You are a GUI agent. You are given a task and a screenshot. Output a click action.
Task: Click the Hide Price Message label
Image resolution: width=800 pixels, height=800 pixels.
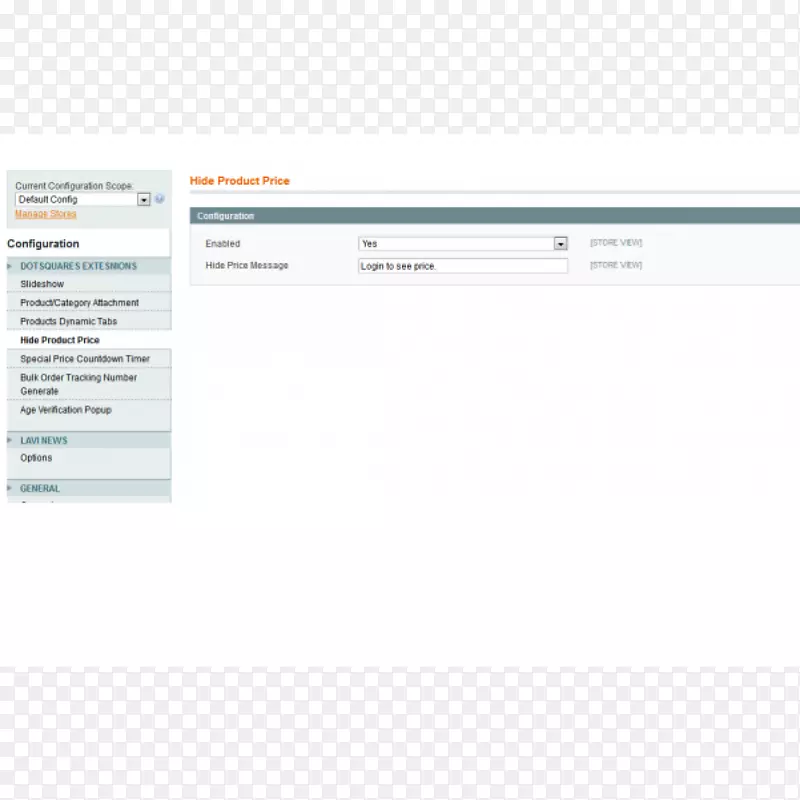coord(246,265)
